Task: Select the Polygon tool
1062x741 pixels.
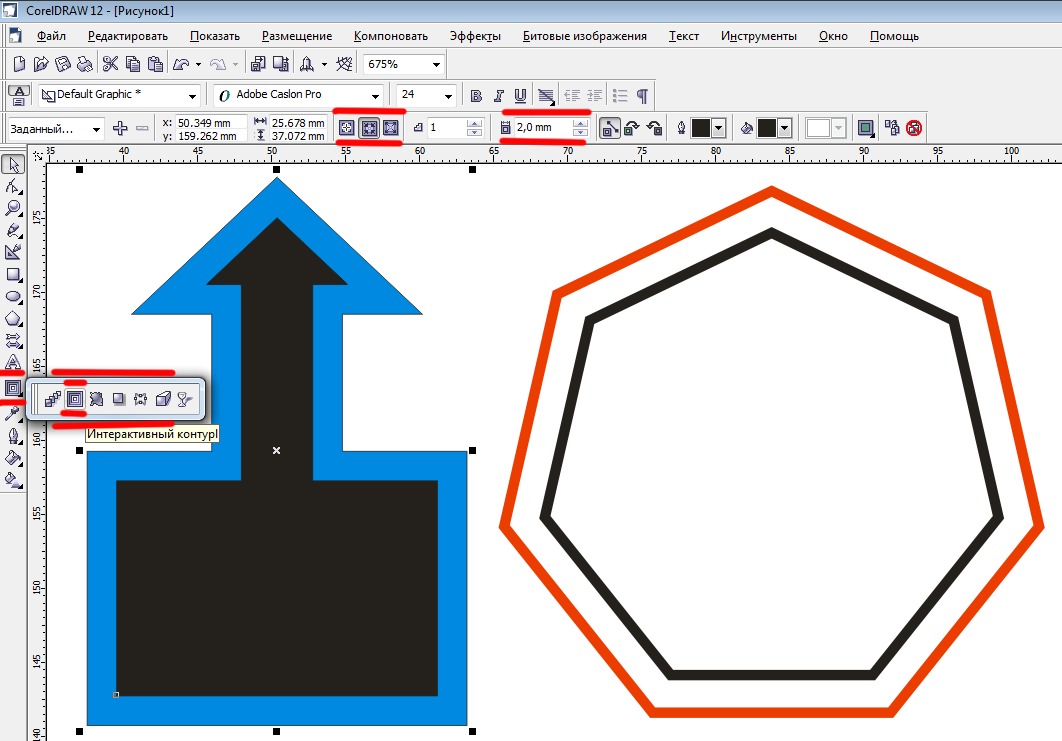Action: click(13, 319)
